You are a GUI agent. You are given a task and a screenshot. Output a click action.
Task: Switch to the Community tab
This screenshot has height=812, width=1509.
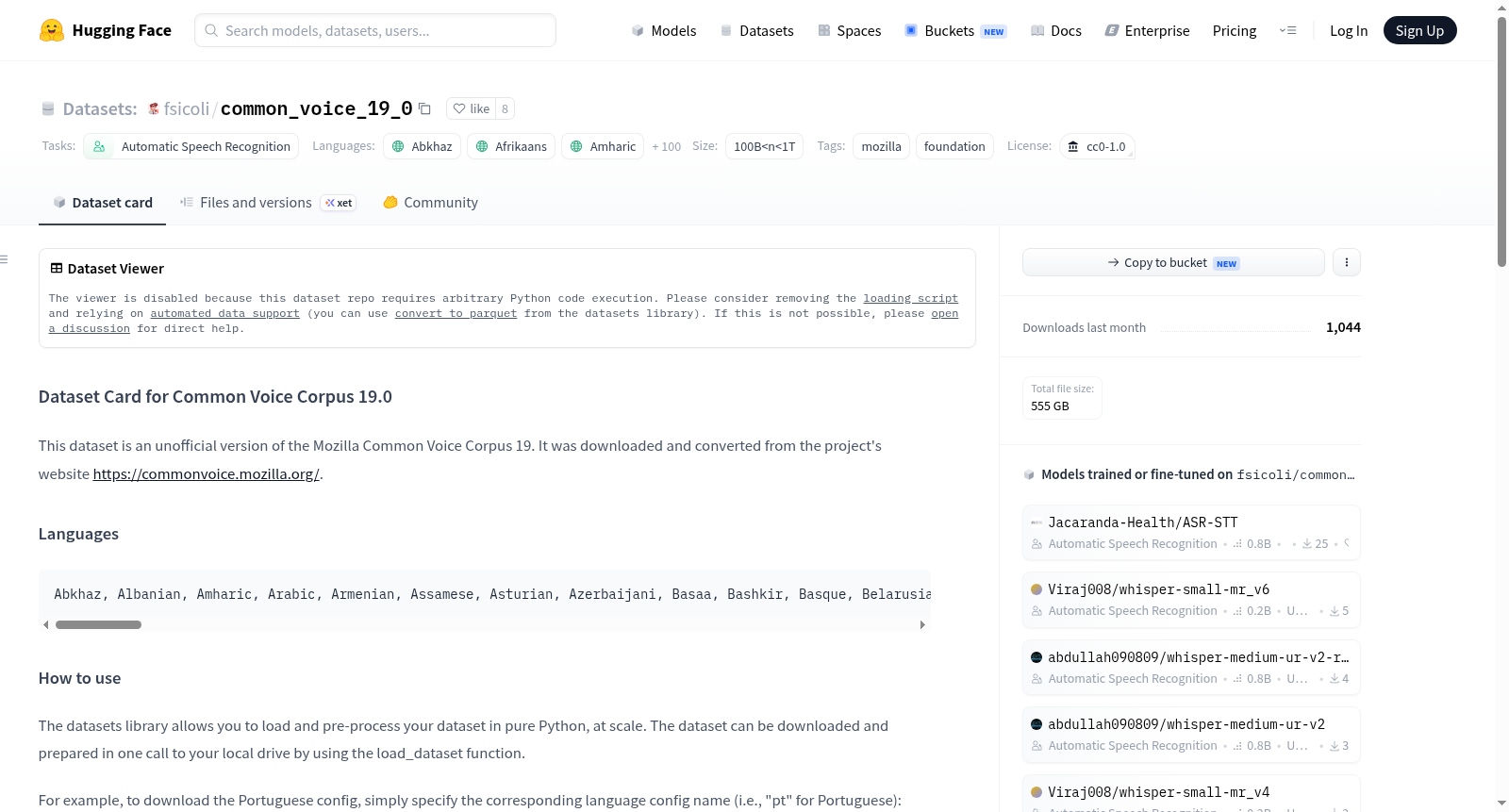430,202
